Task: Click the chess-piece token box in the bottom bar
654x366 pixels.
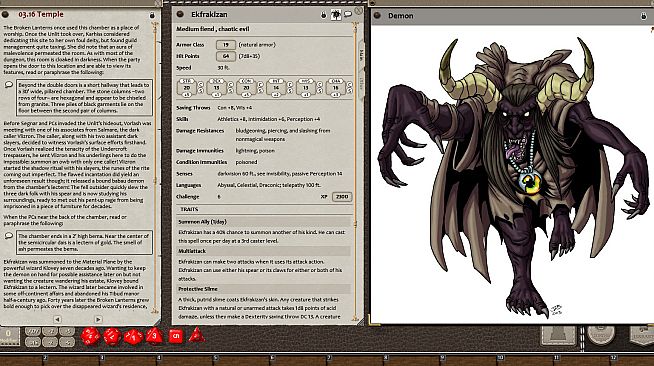Action: (x=559, y=335)
